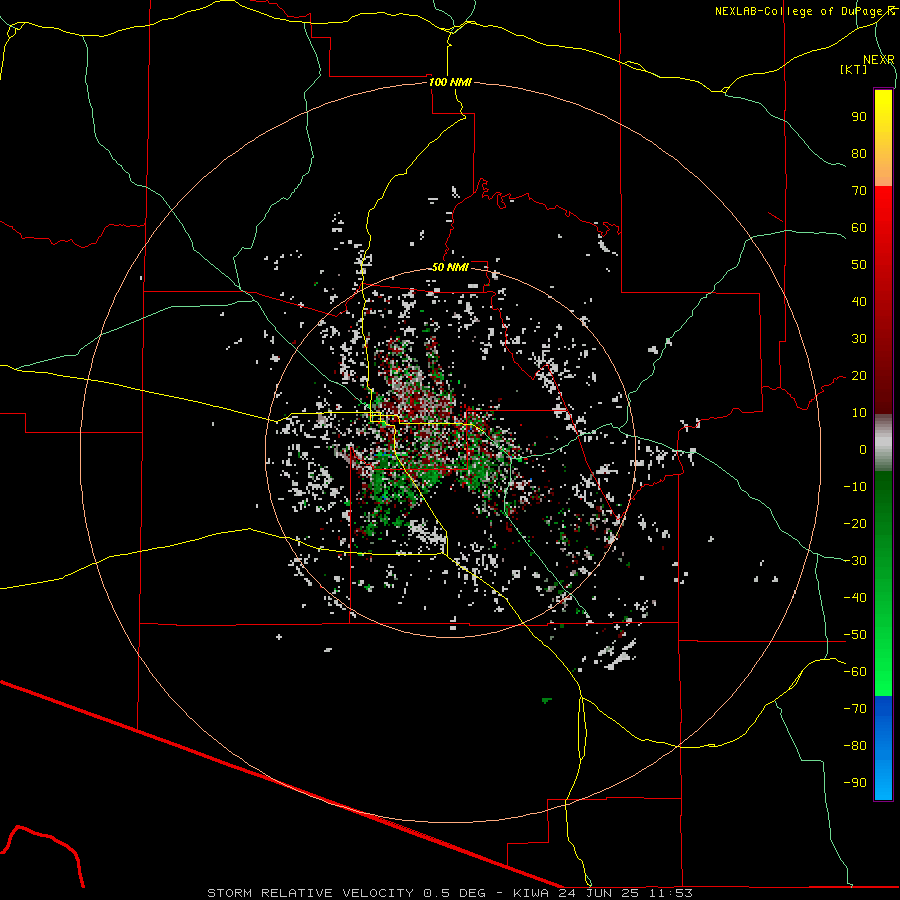Image resolution: width=900 pixels, height=900 pixels.
Task: Click the -40 value on velocity scale
Action: click(855, 598)
